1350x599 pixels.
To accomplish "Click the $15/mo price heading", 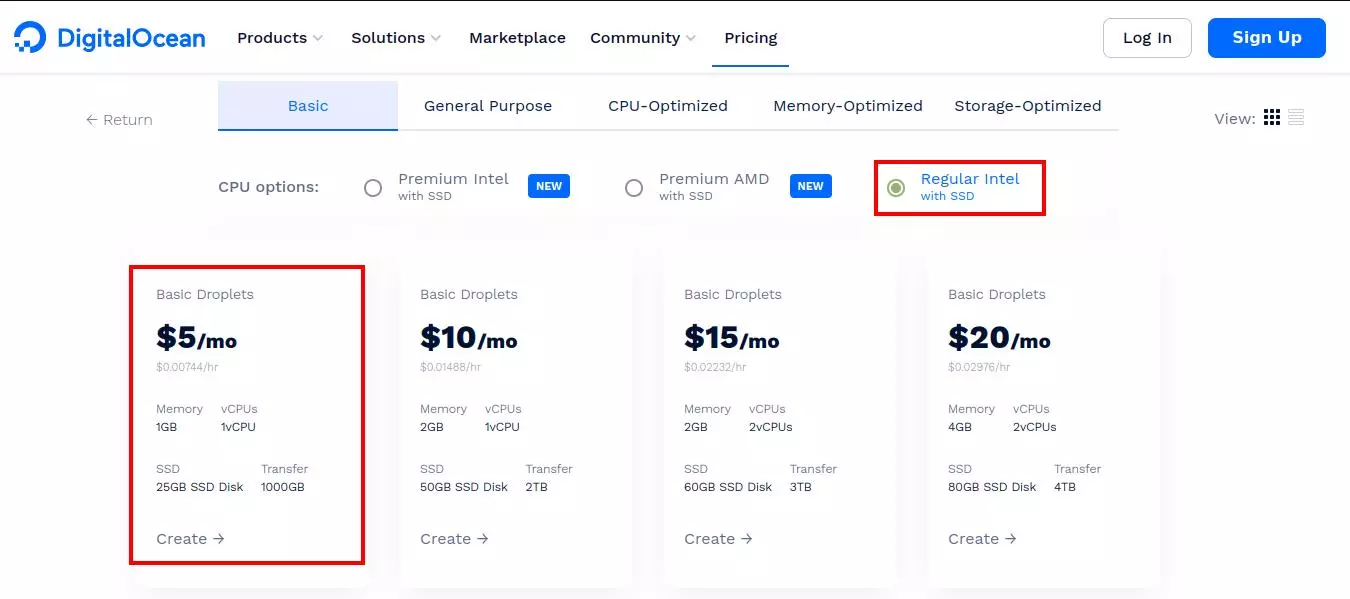I will [732, 338].
